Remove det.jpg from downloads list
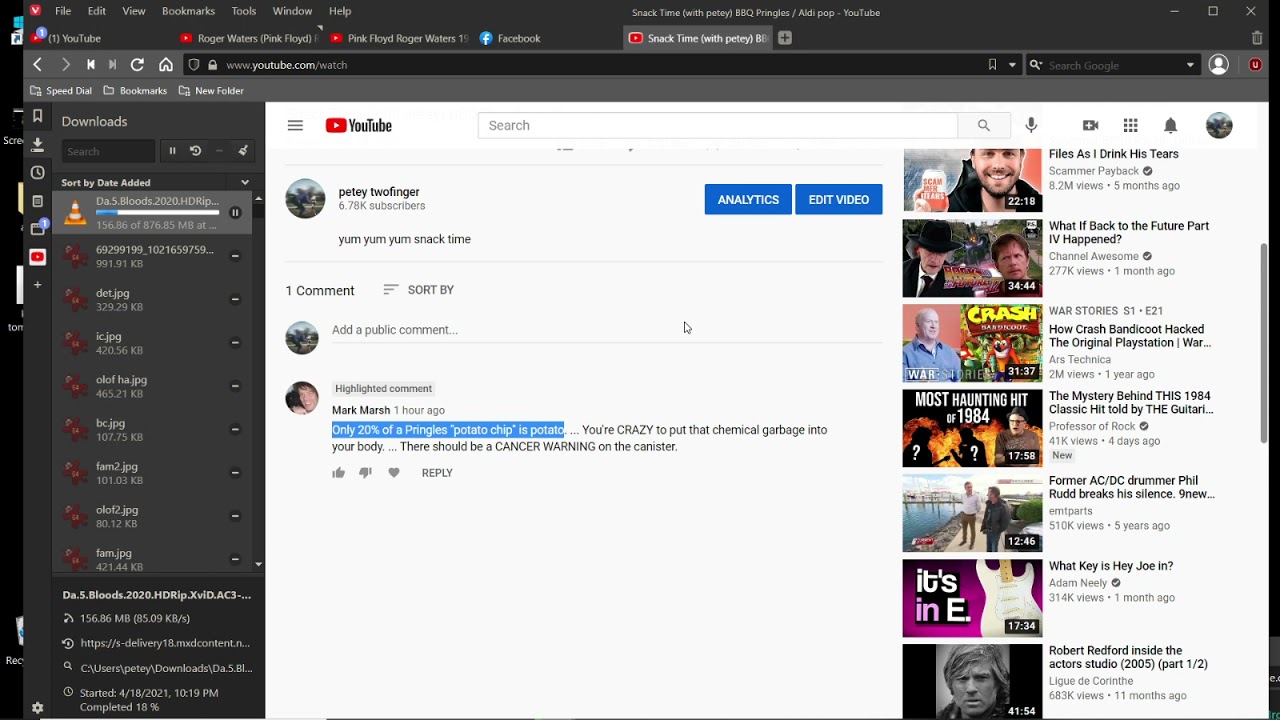This screenshot has height=720, width=1280. pyautogui.click(x=235, y=299)
